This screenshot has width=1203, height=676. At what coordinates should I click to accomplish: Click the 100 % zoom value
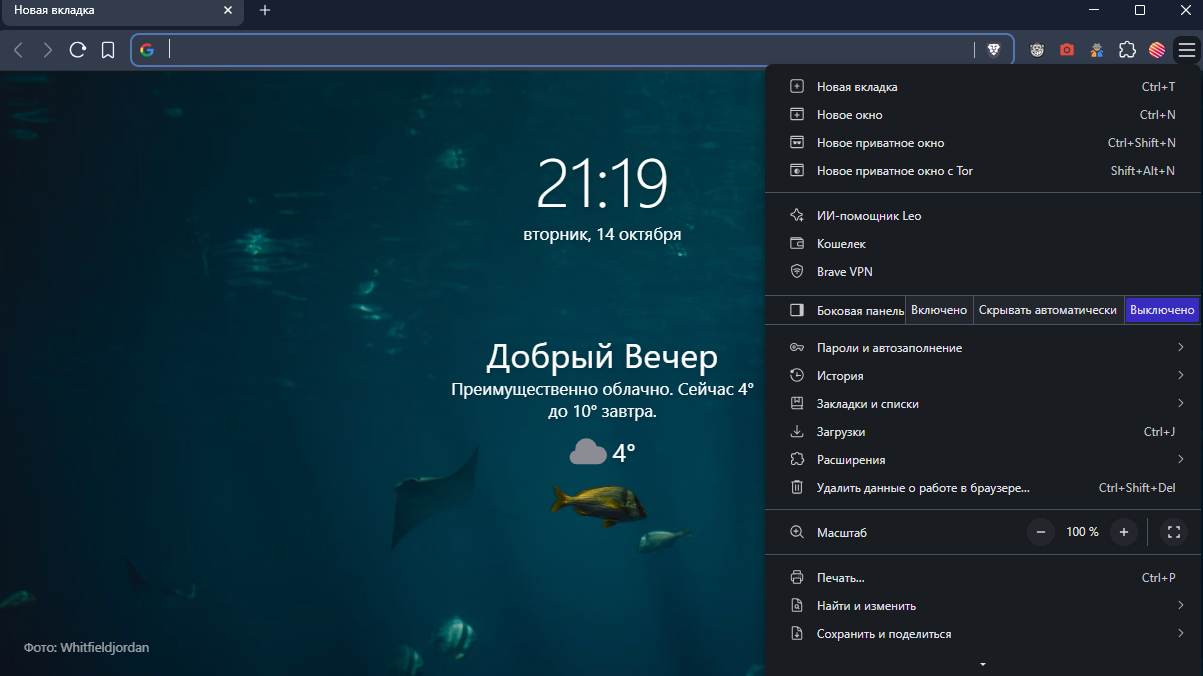click(1082, 532)
